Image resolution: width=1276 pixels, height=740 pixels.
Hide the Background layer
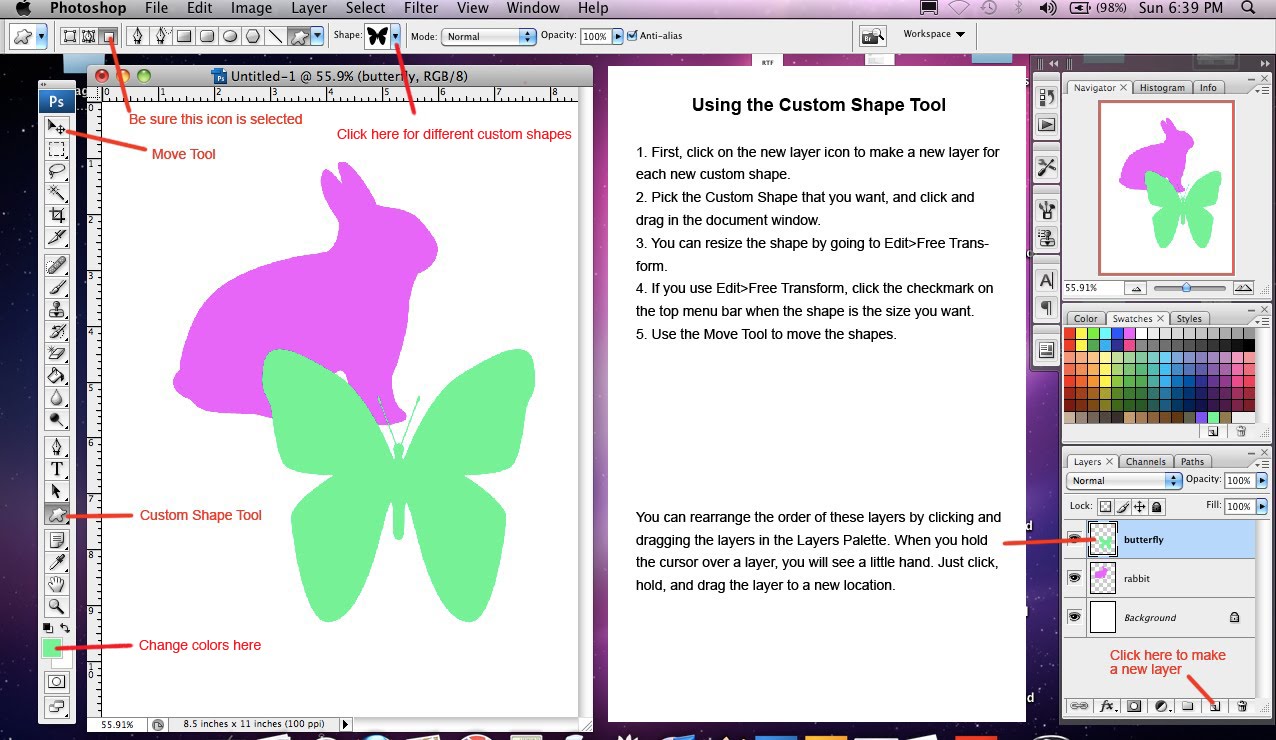pos(1074,617)
